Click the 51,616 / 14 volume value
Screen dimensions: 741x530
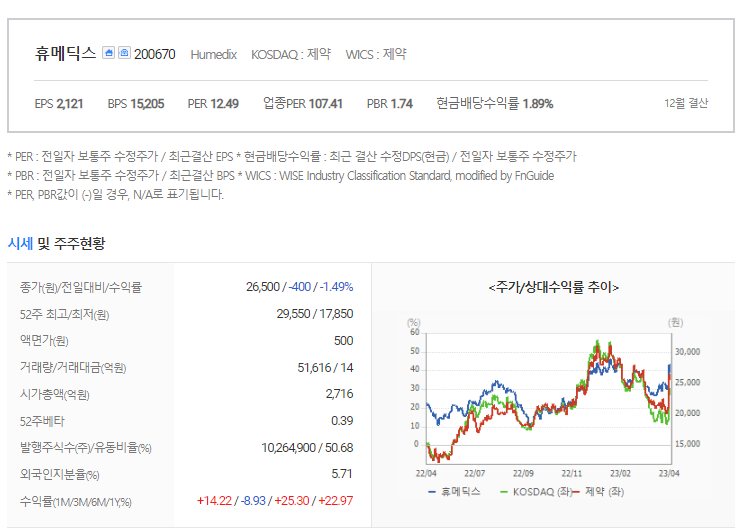pyautogui.click(x=325, y=368)
